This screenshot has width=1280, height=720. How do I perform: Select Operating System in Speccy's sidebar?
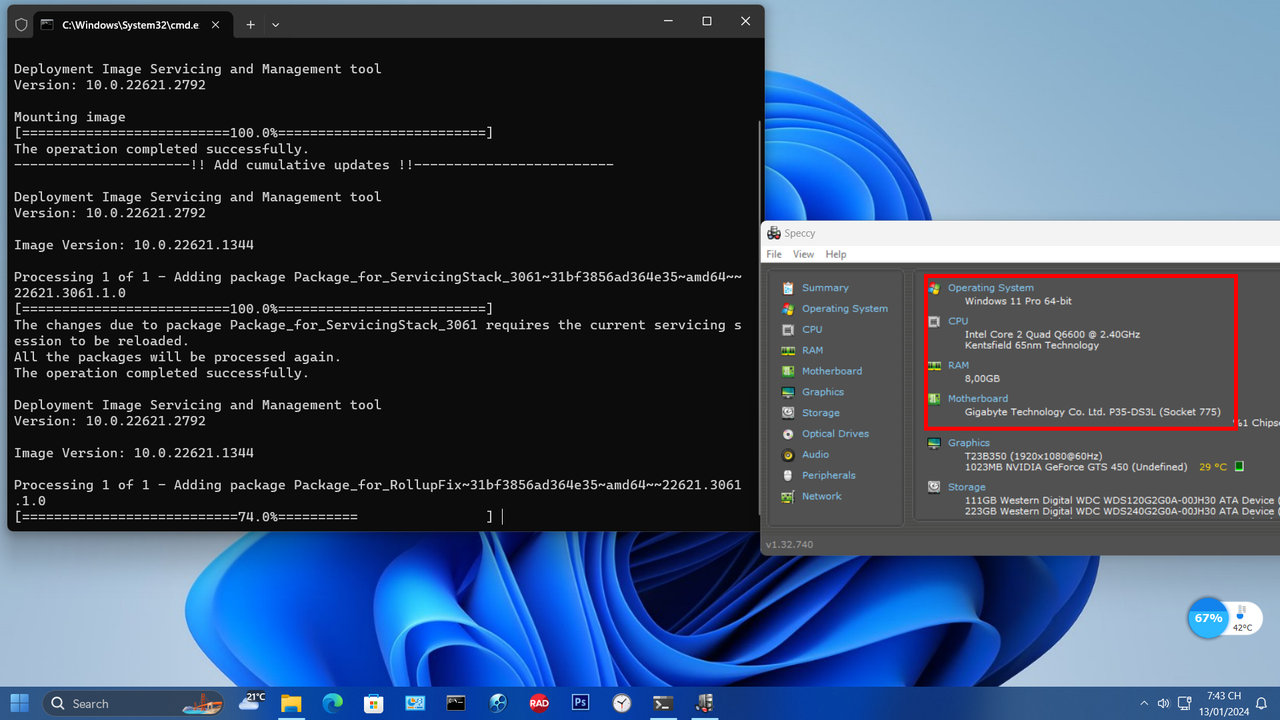(x=844, y=309)
